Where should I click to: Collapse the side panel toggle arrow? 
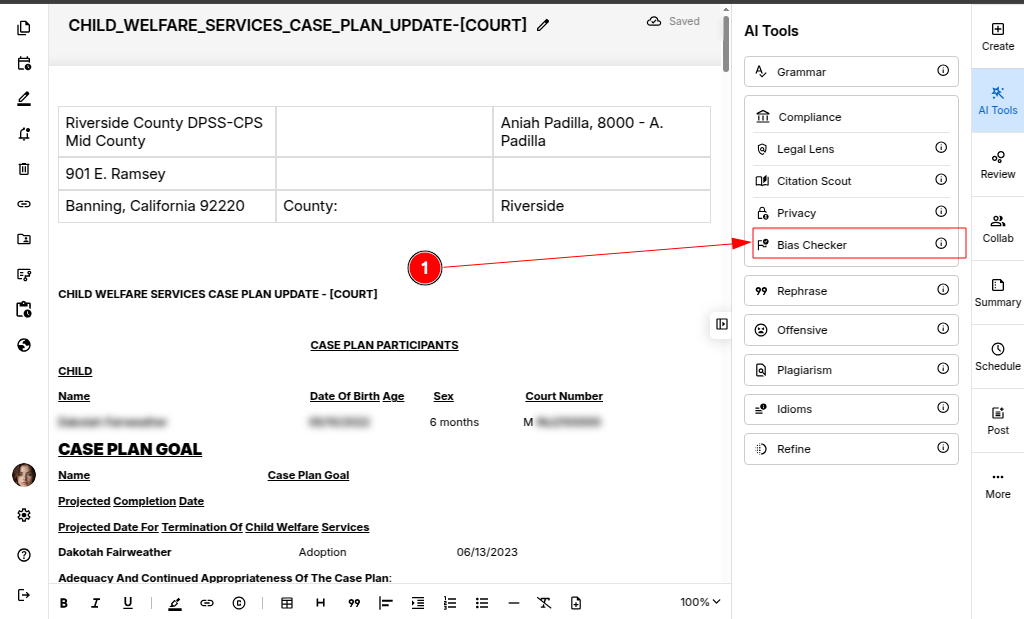tap(722, 324)
